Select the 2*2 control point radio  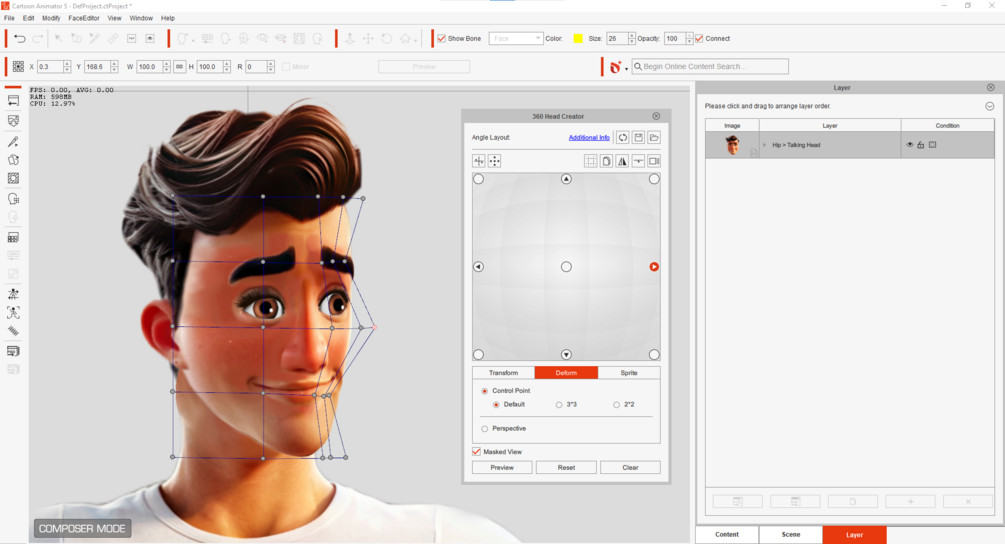(617, 405)
